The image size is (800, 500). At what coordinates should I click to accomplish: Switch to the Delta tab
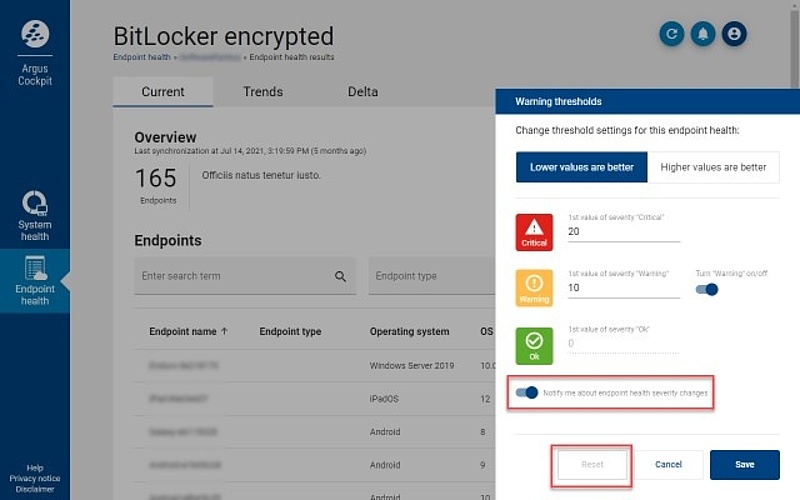coord(363,92)
